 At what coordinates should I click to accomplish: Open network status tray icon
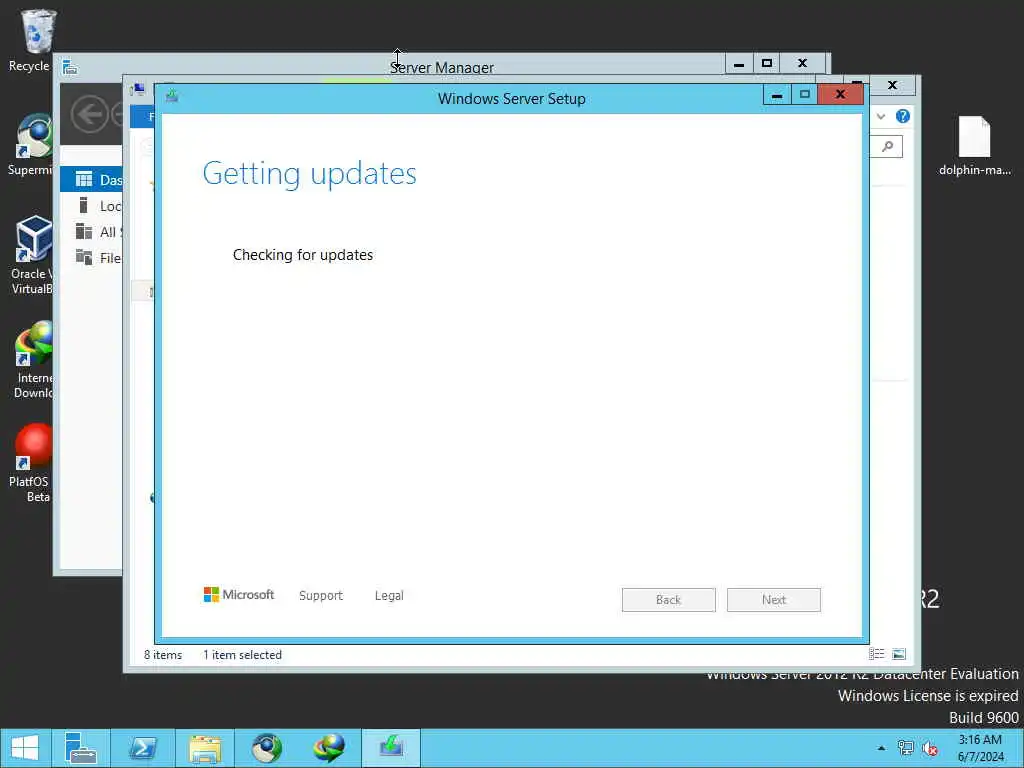906,748
